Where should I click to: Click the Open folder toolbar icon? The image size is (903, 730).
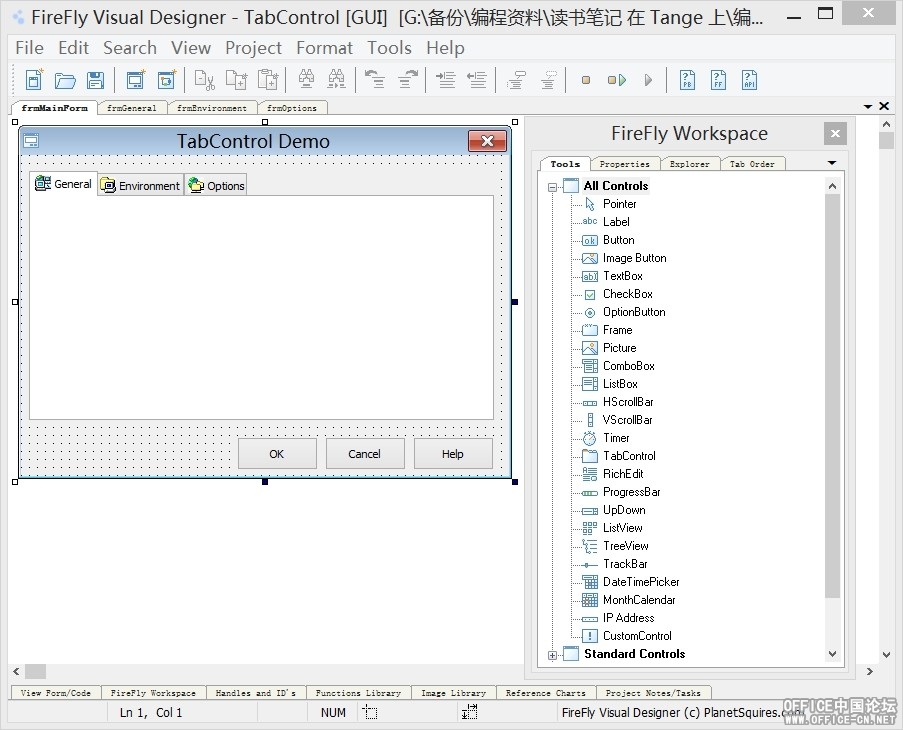tap(65, 80)
